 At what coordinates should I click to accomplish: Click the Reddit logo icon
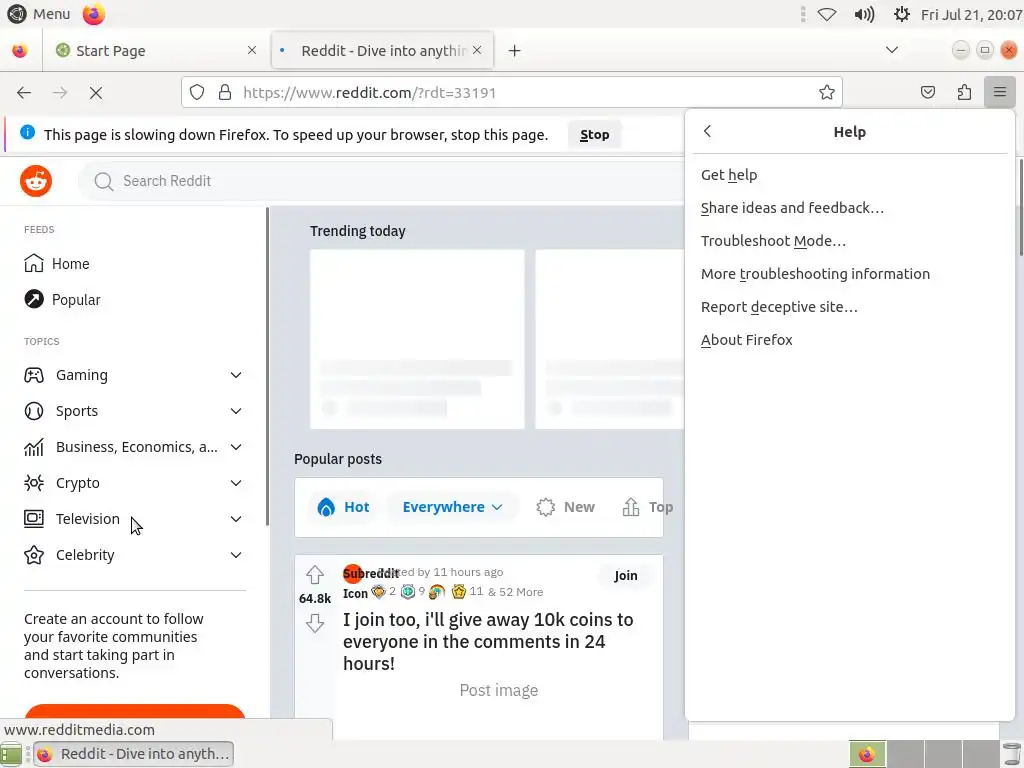tap(36, 181)
